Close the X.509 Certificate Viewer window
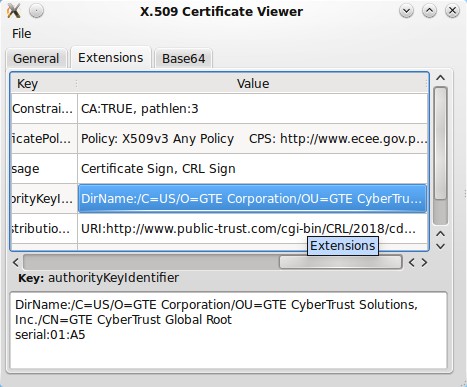The height and width of the screenshot is (387, 467). point(452,11)
